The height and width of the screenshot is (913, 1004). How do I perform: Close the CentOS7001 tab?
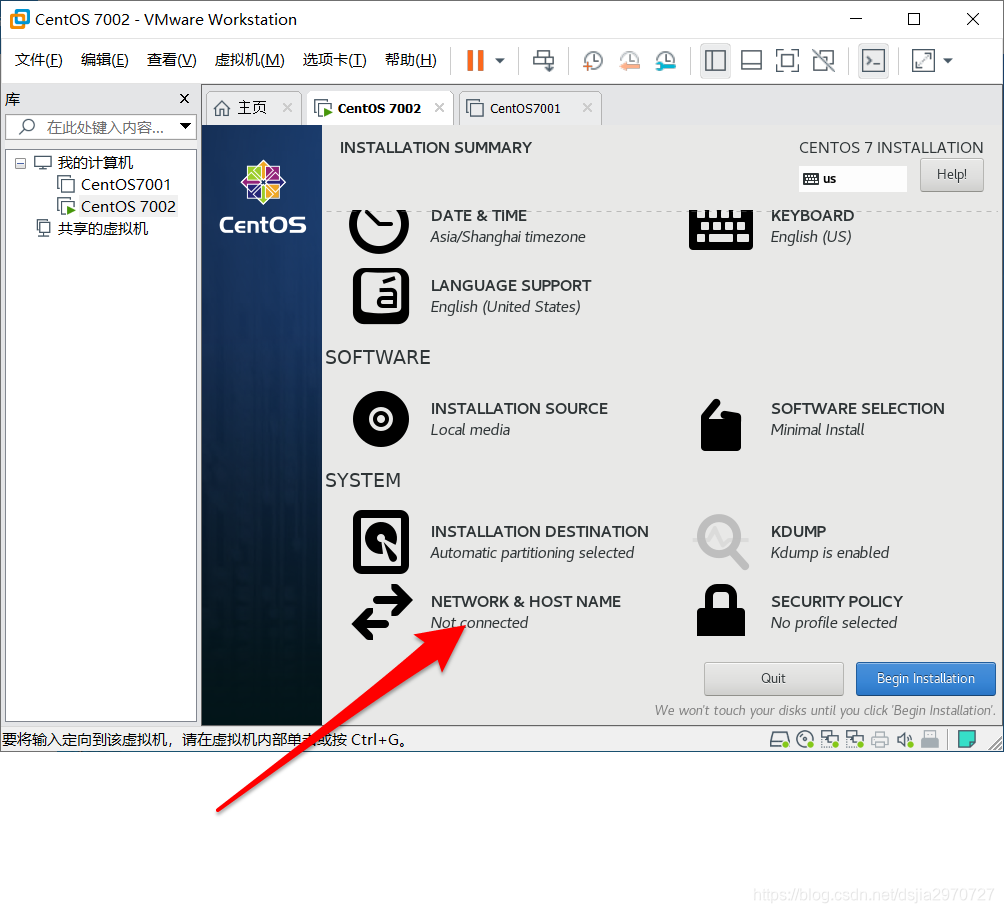[587, 108]
